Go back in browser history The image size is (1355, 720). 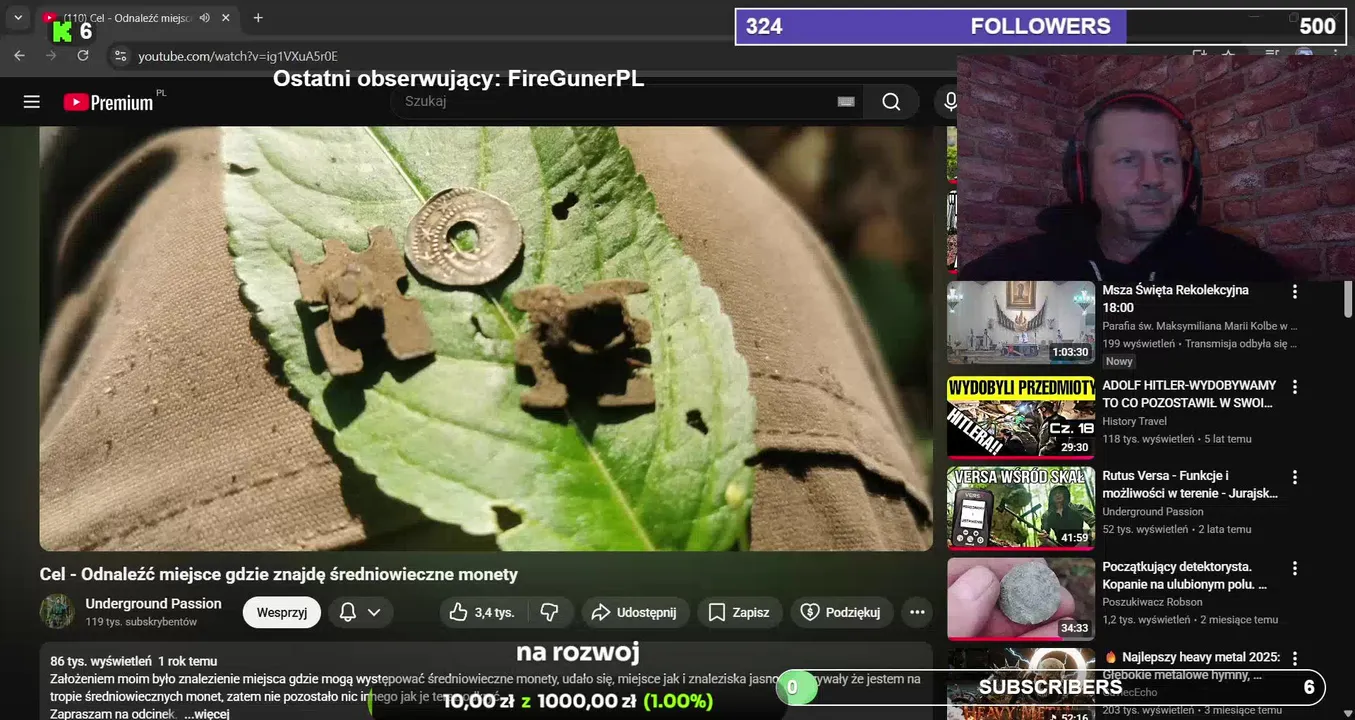coord(19,56)
